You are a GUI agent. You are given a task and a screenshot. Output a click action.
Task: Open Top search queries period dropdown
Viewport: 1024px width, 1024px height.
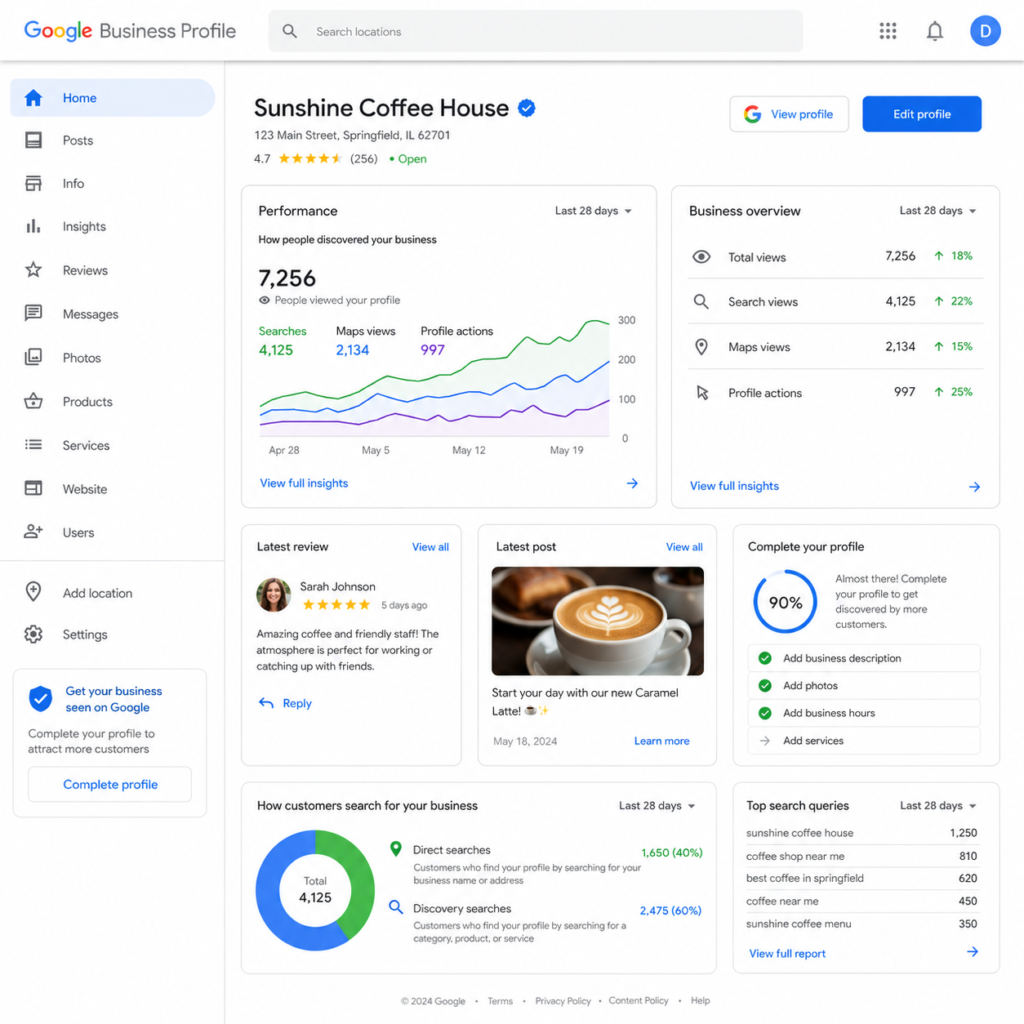pos(937,806)
